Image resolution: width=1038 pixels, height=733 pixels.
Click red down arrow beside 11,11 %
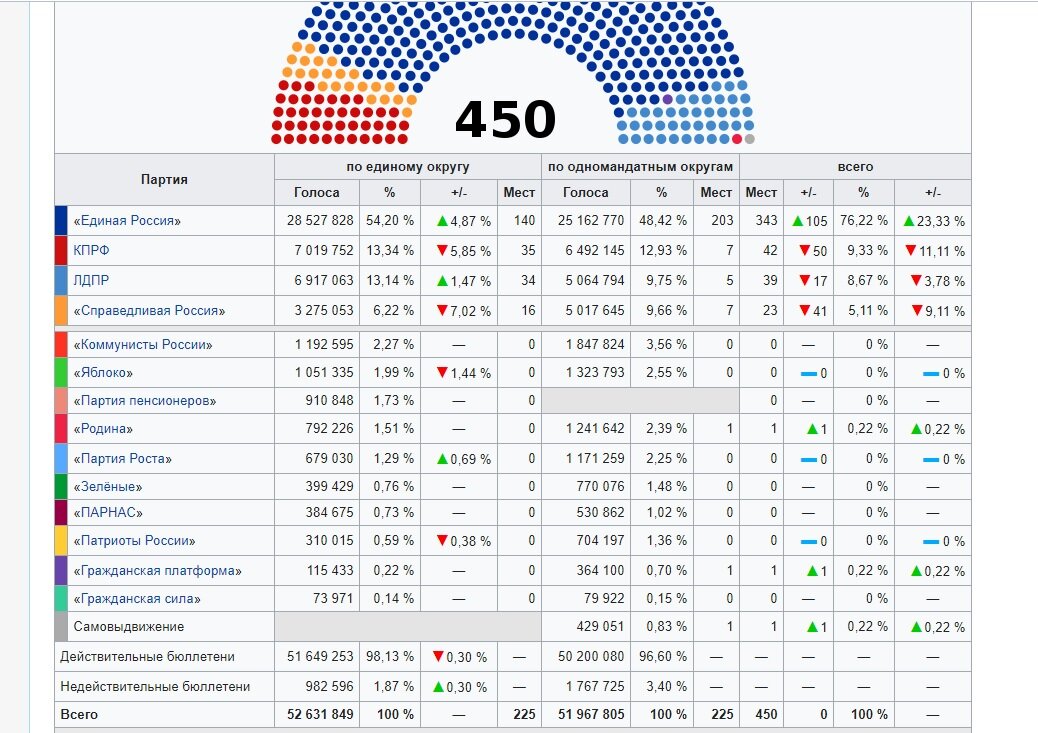tap(911, 250)
